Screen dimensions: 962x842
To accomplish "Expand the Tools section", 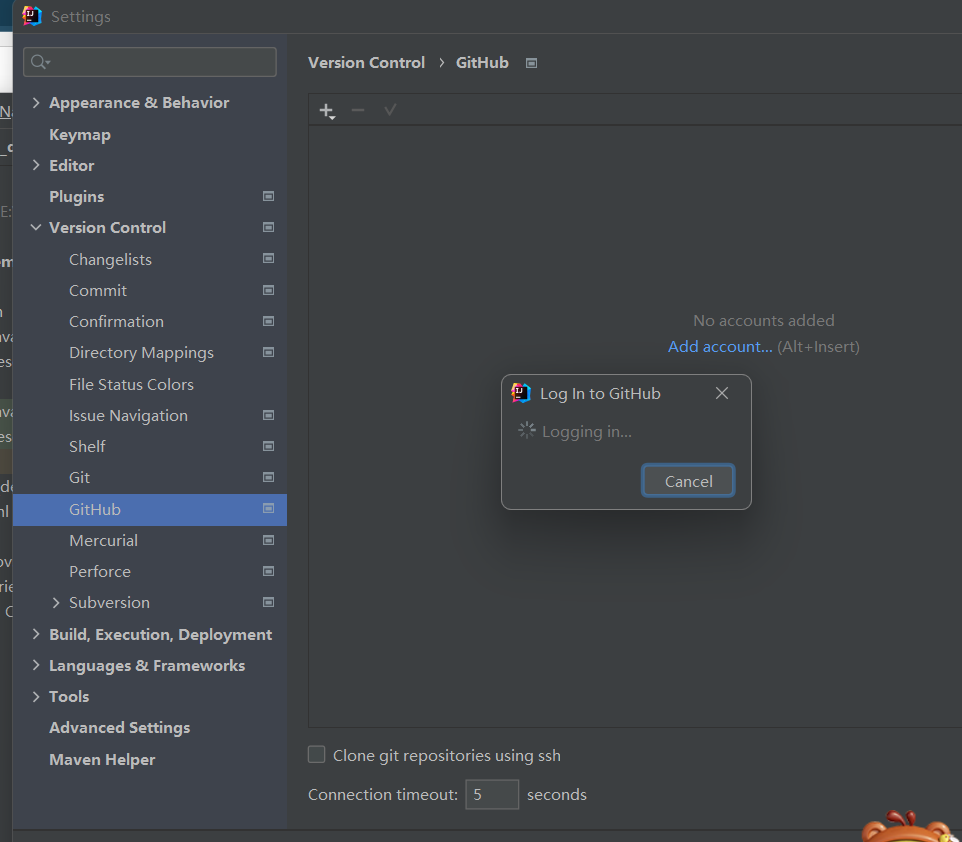I will coord(36,697).
